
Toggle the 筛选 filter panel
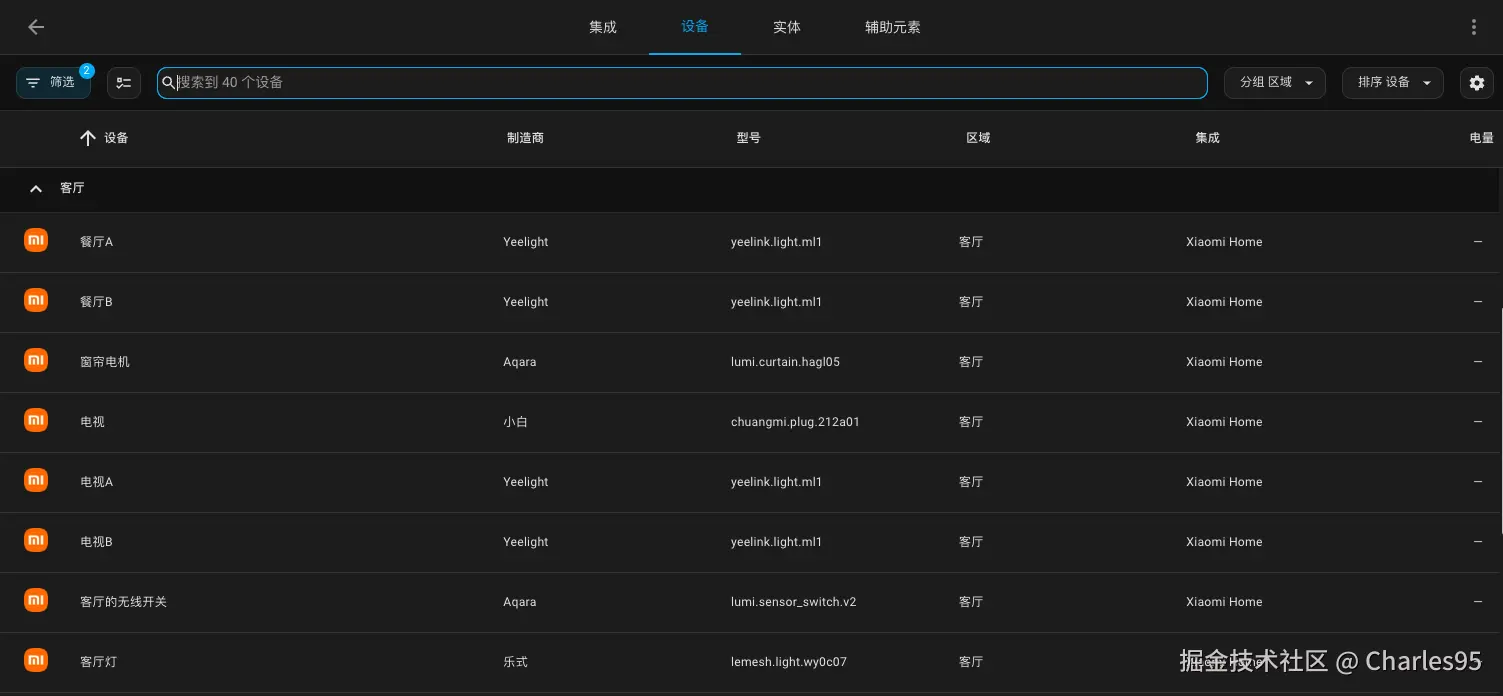(53, 82)
